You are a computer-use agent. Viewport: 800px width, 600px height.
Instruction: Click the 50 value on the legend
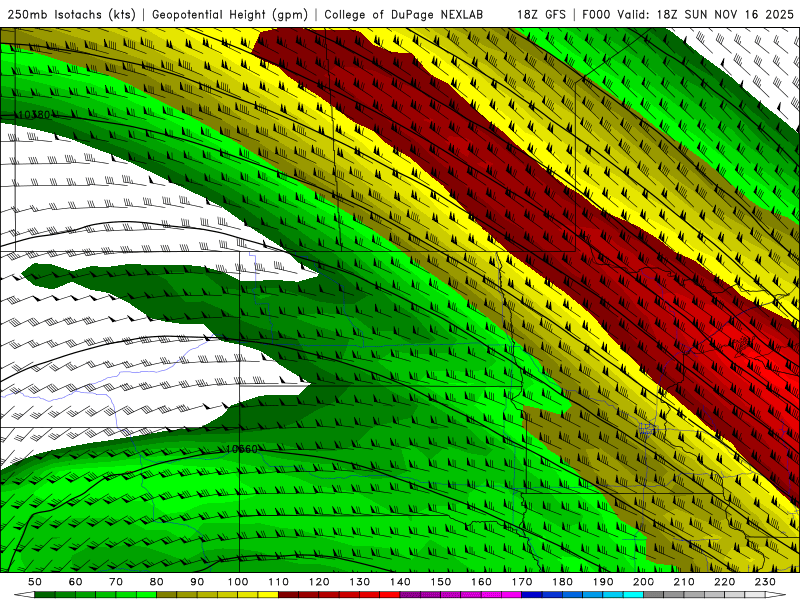click(x=35, y=582)
